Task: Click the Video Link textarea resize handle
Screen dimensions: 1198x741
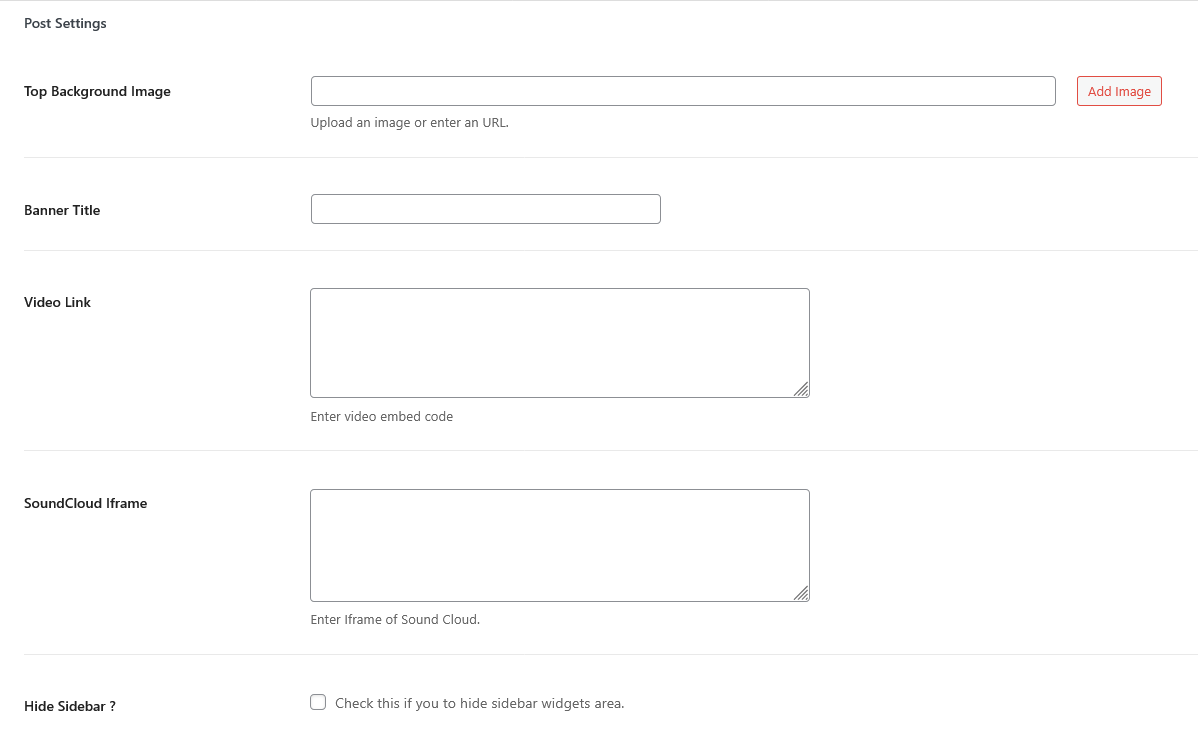Action: pos(801,389)
